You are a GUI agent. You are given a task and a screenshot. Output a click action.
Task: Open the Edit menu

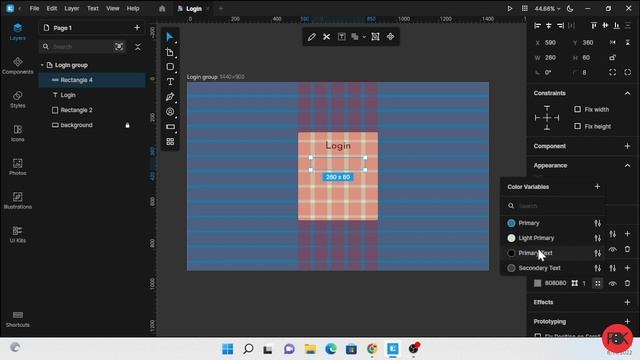(x=51, y=9)
